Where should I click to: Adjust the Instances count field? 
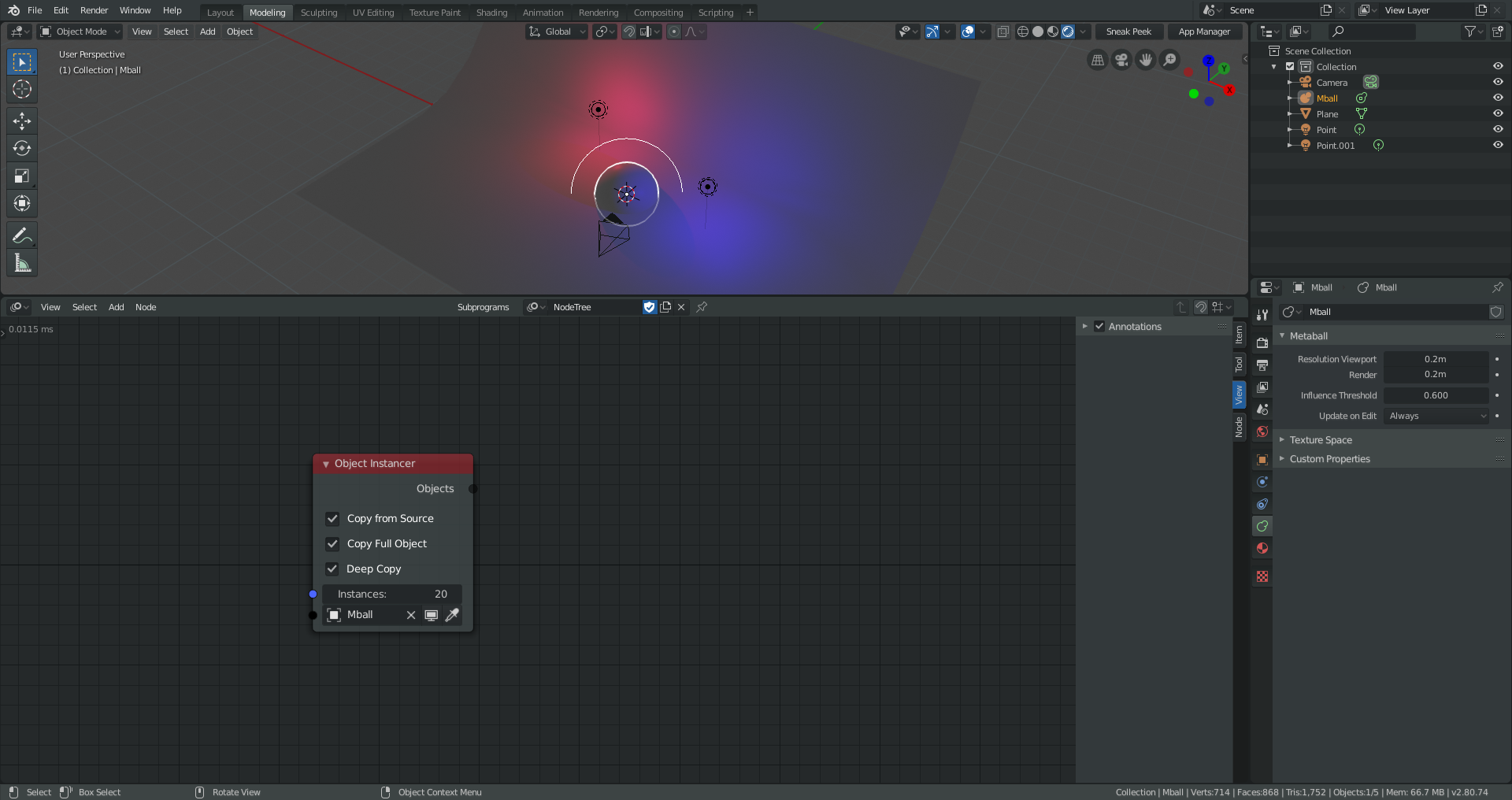(x=392, y=594)
